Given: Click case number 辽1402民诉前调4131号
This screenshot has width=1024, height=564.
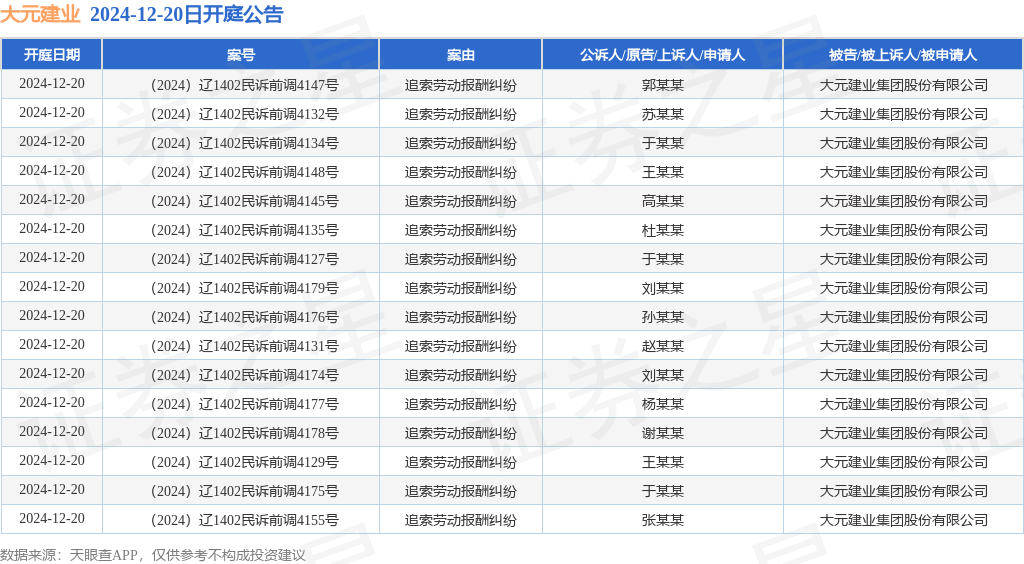Looking at the screenshot, I should (x=268, y=346).
